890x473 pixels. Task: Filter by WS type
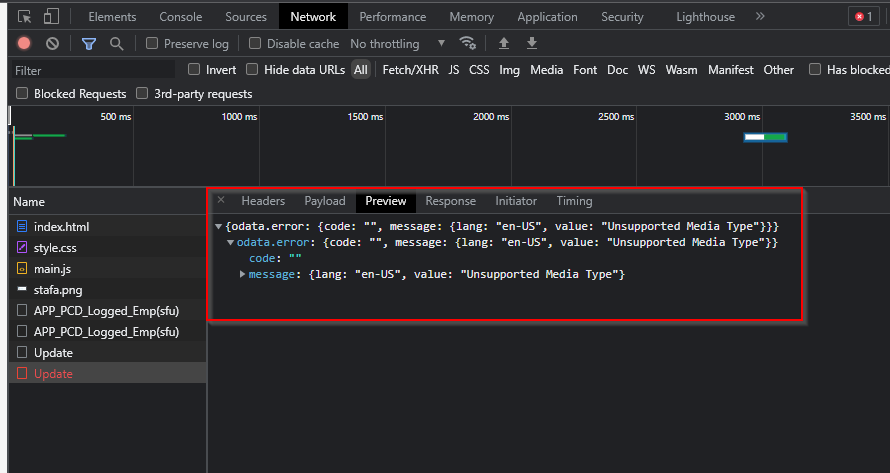[646, 70]
